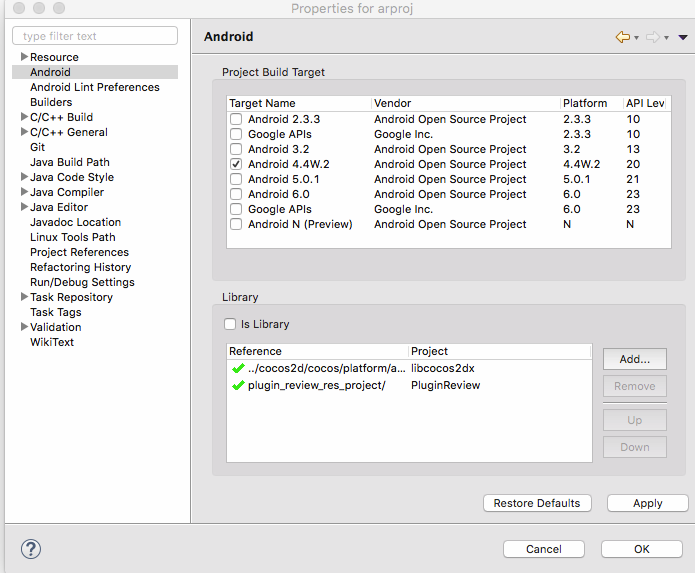
Task: Uncheck the Android 4.4W.2 build target
Action: point(236,164)
